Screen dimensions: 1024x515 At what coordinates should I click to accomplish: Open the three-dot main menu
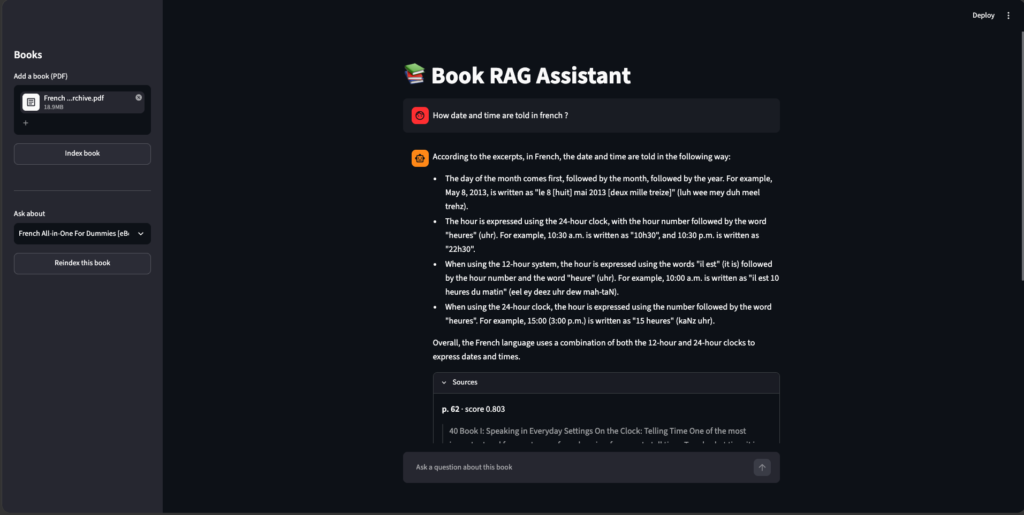[1008, 16]
